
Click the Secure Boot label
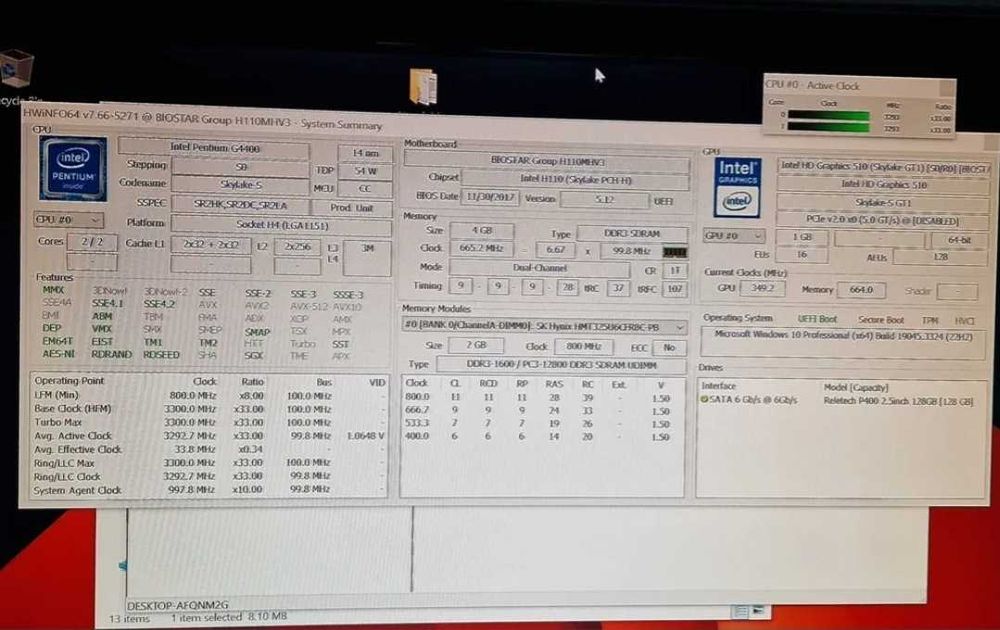(x=881, y=319)
